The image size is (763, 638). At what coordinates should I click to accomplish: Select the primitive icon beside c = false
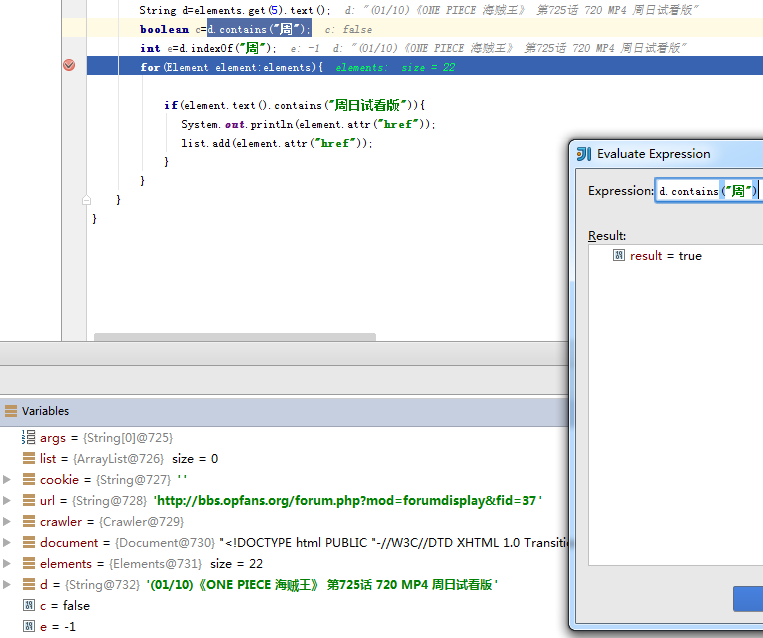29,605
